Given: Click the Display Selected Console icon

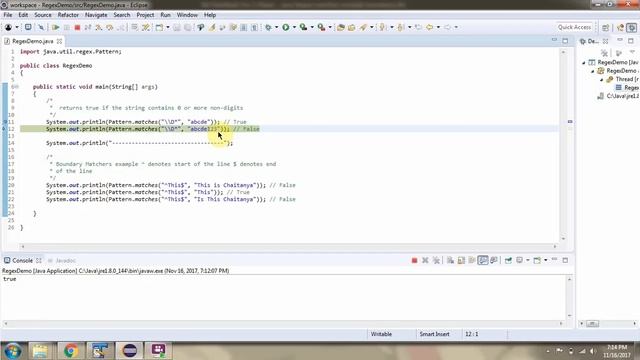Looking at the screenshot, I should point(520,260).
